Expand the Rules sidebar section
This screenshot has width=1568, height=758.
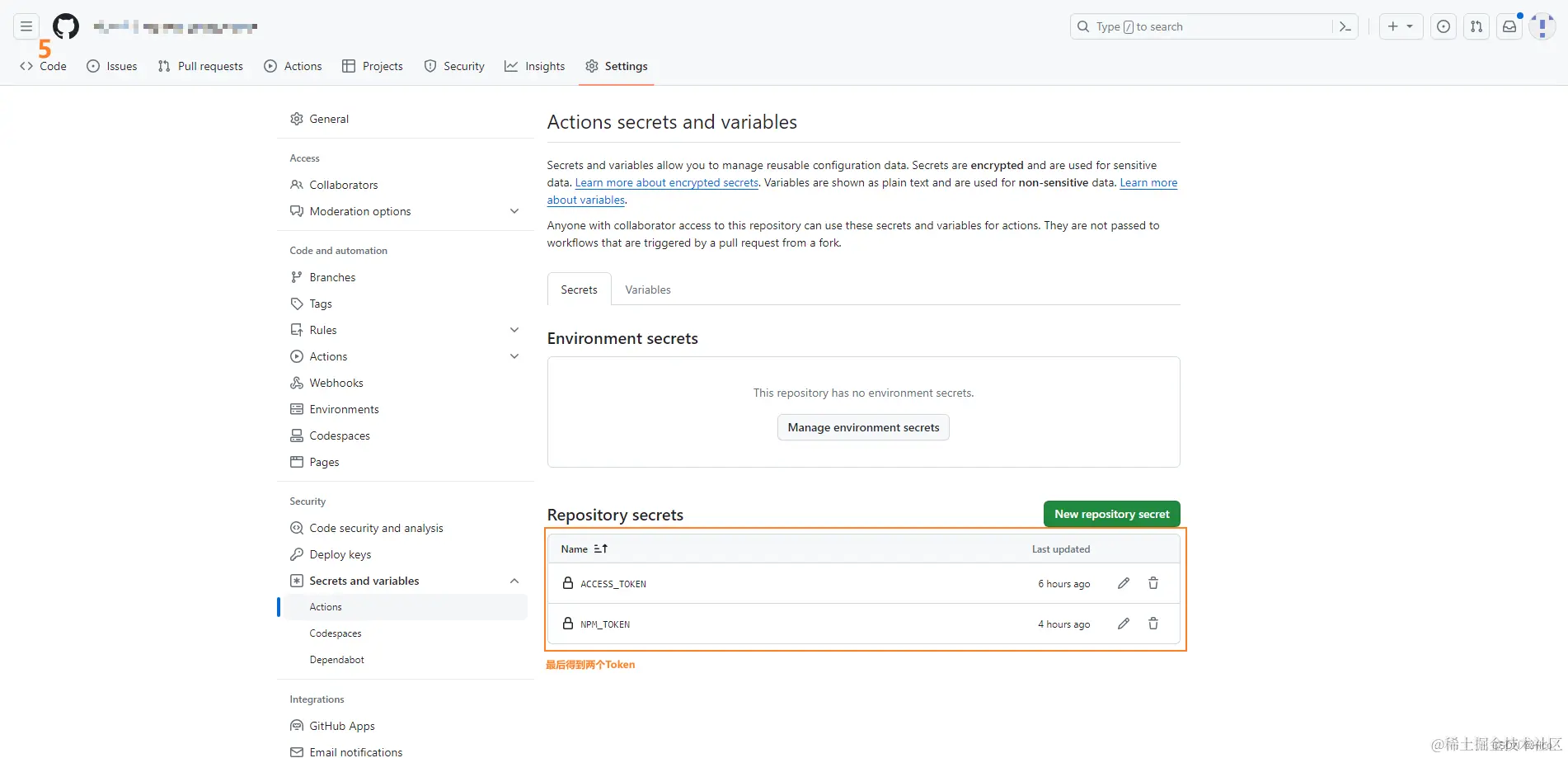tap(514, 330)
